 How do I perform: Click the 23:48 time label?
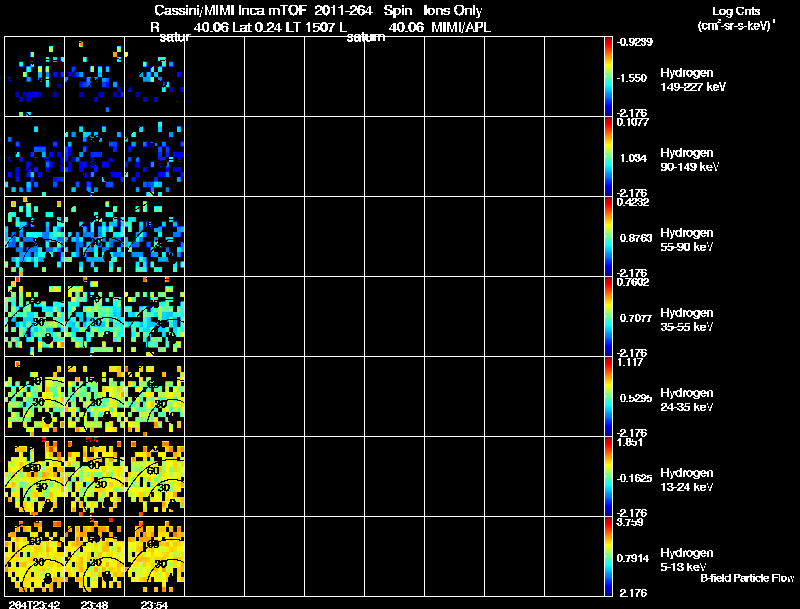point(94,604)
